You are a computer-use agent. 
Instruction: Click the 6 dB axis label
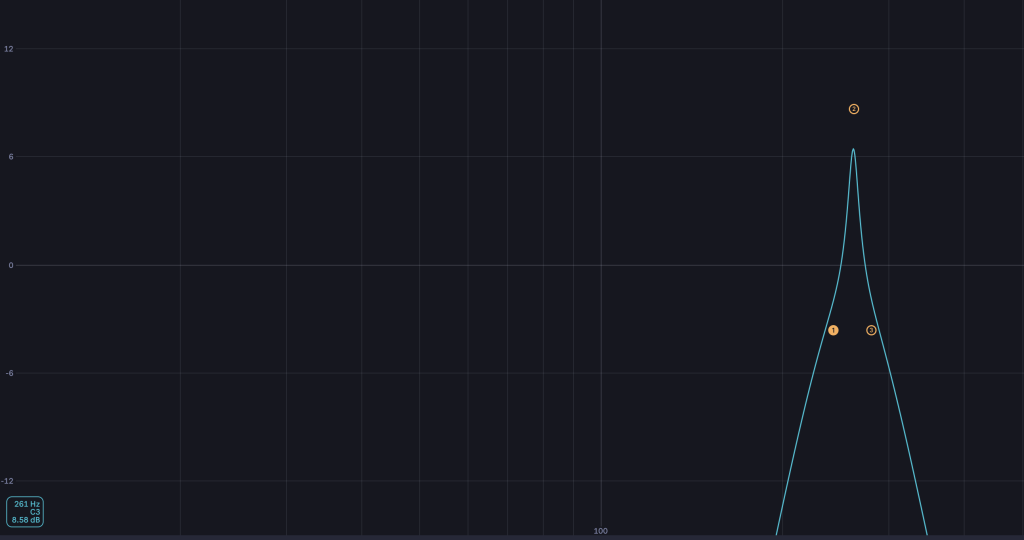coord(10,157)
